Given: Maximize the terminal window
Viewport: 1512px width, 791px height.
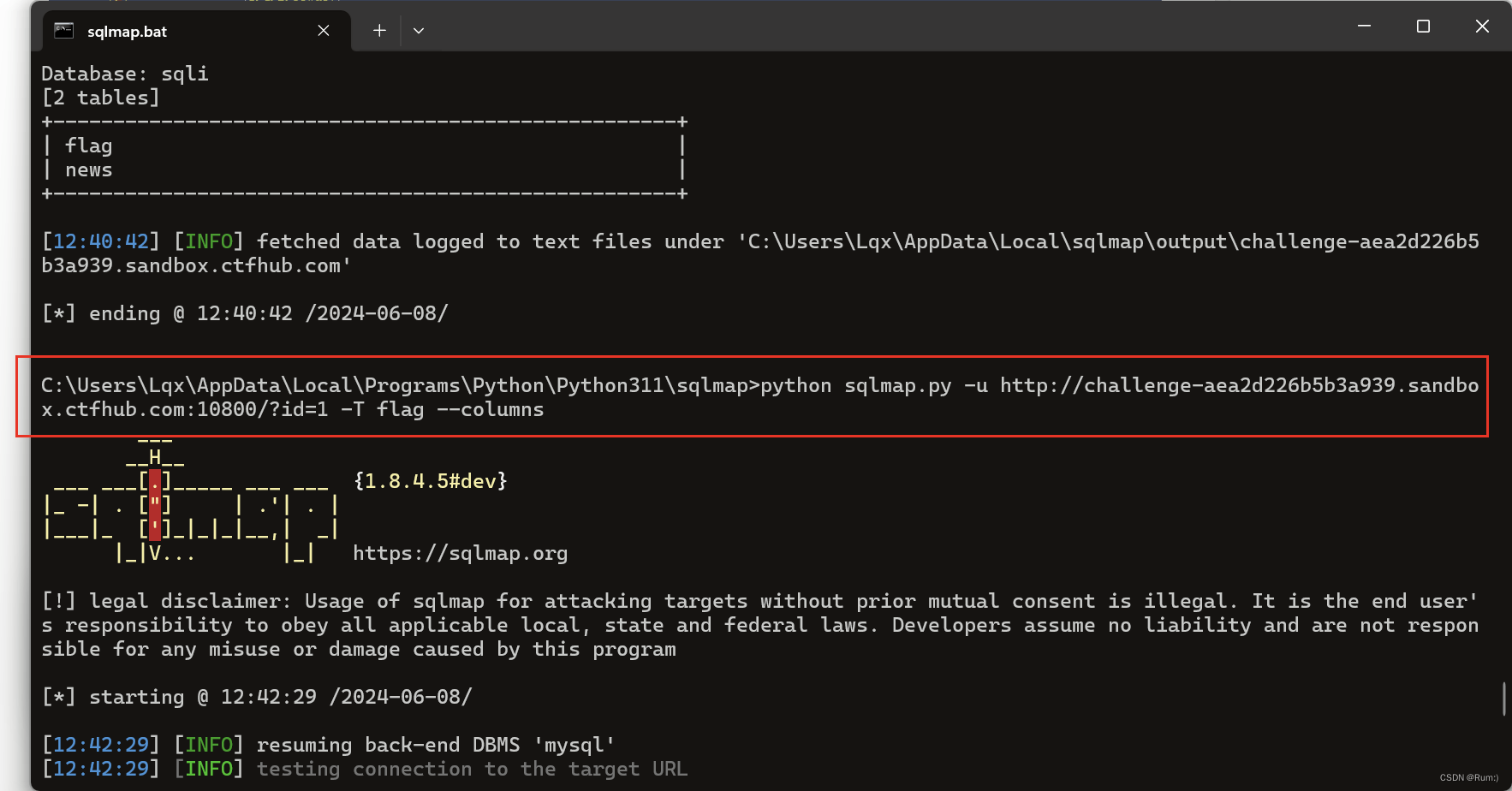Looking at the screenshot, I should 1423,27.
